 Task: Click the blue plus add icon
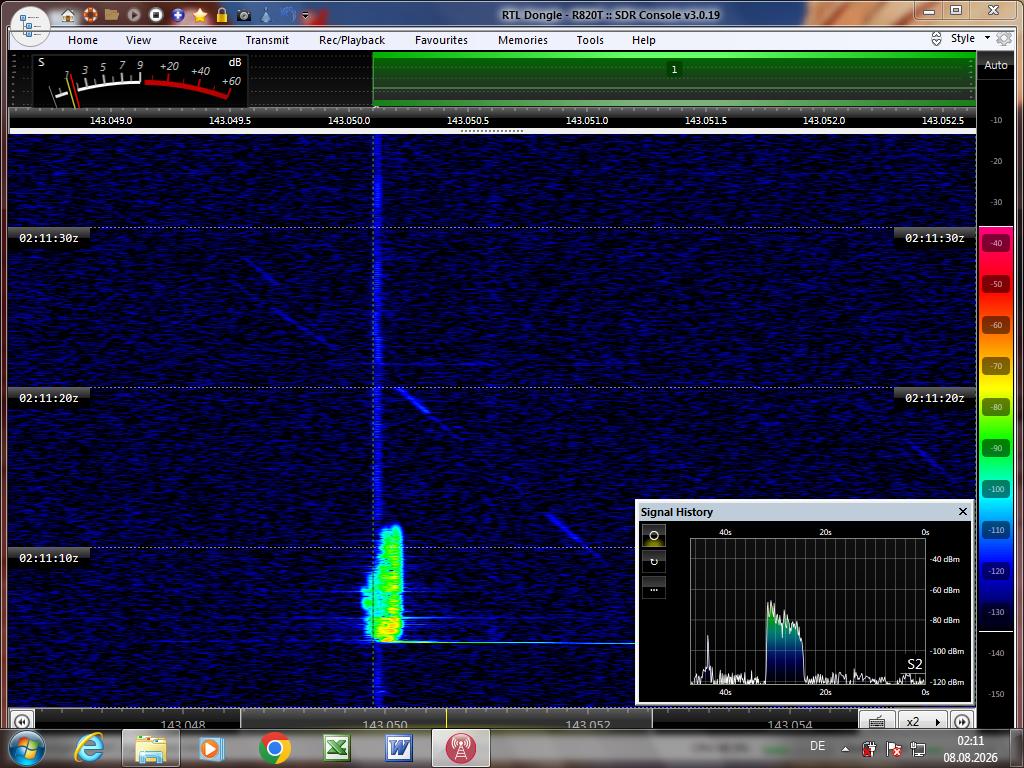coord(178,15)
